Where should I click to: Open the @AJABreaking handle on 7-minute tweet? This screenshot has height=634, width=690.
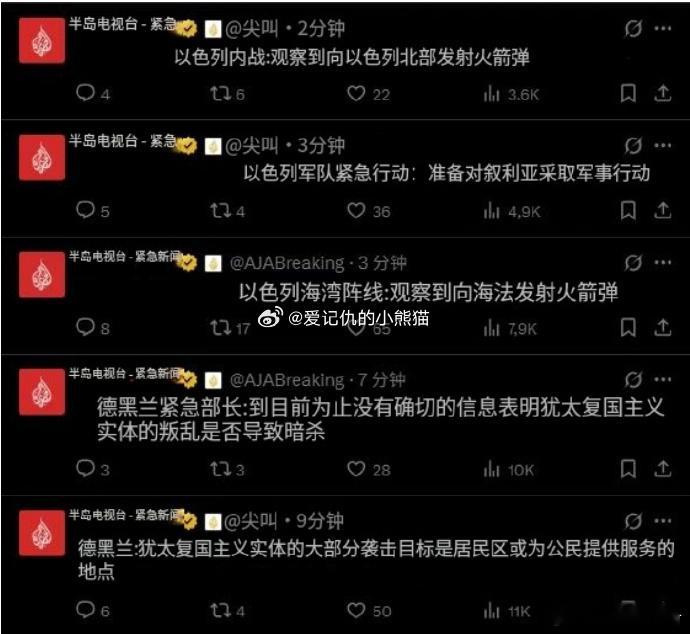point(287,380)
